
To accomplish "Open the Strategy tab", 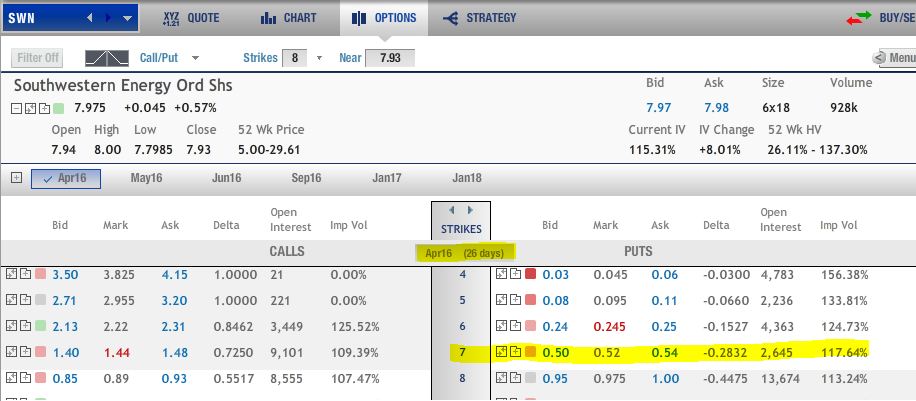I will pyautogui.click(x=480, y=18).
